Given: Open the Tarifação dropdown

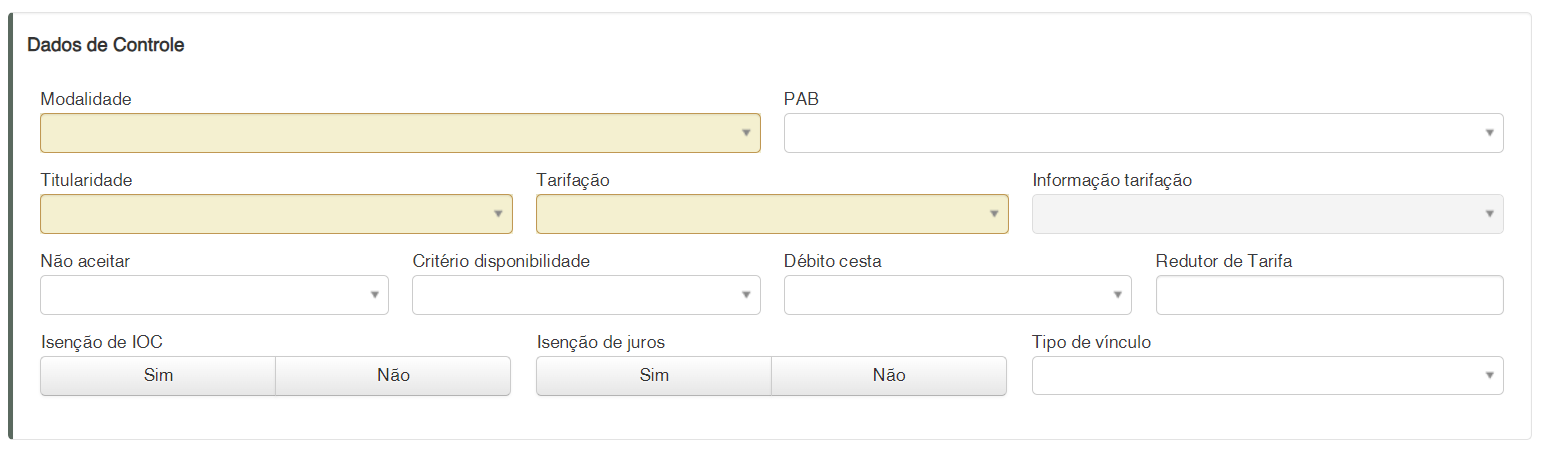Looking at the screenshot, I should (772, 214).
